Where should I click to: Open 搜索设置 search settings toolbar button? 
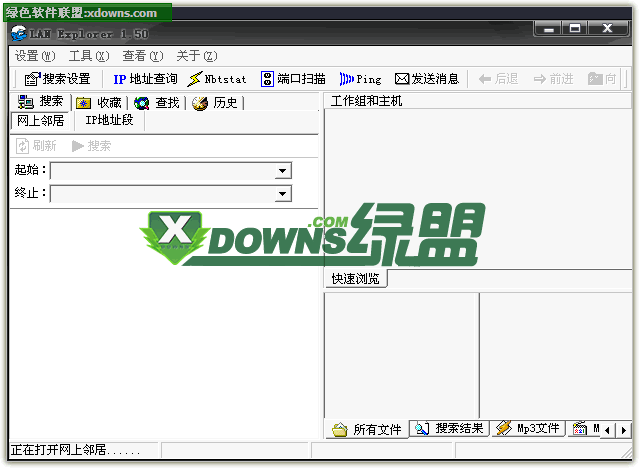pyautogui.click(x=57, y=79)
